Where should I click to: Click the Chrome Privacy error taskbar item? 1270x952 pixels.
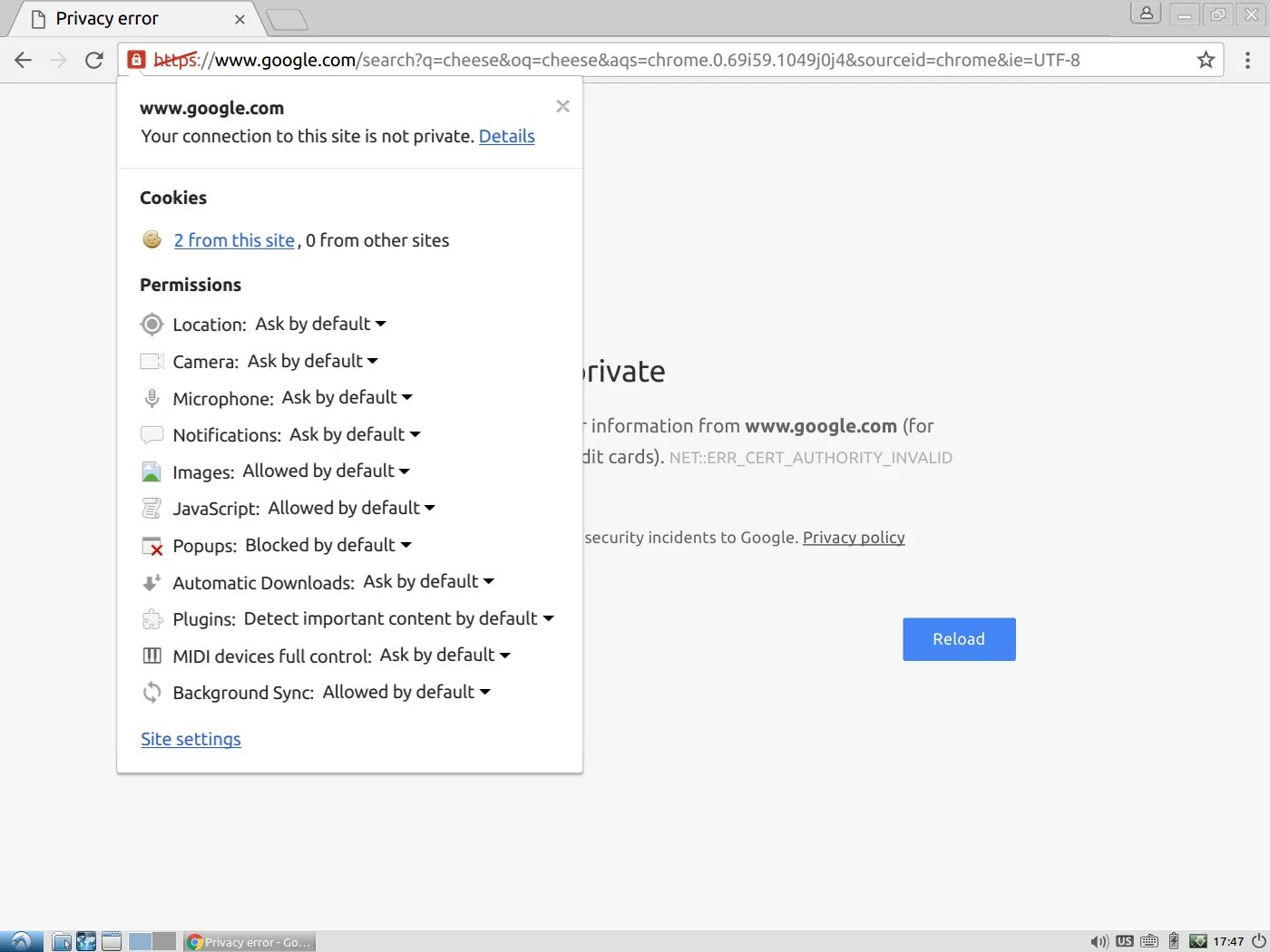click(249, 942)
